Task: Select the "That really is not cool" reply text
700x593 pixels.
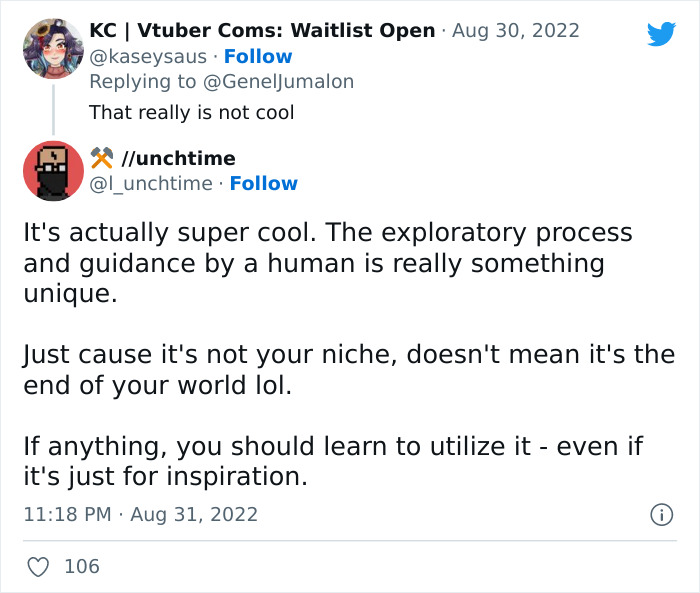Action: [192, 112]
